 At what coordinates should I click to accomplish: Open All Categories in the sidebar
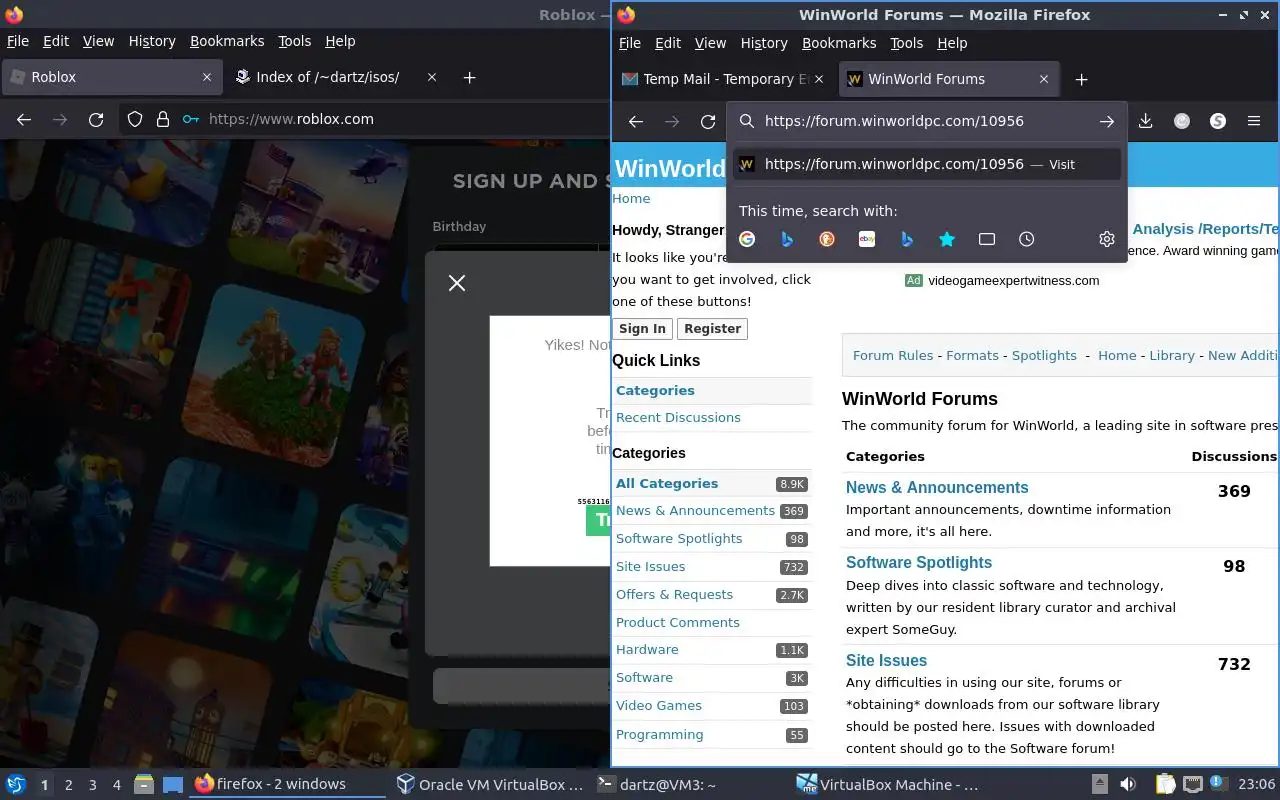click(667, 483)
